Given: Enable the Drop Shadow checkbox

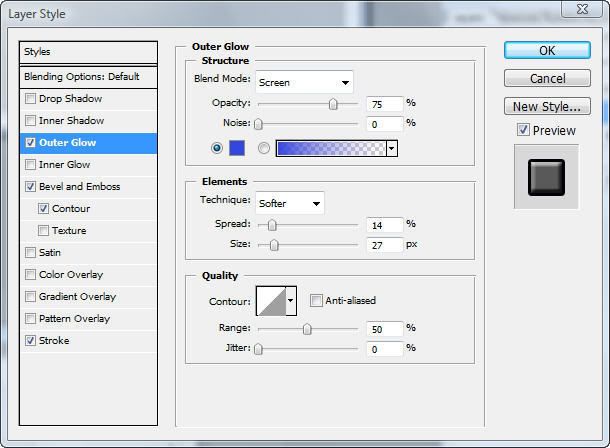Looking at the screenshot, I should (x=30, y=99).
